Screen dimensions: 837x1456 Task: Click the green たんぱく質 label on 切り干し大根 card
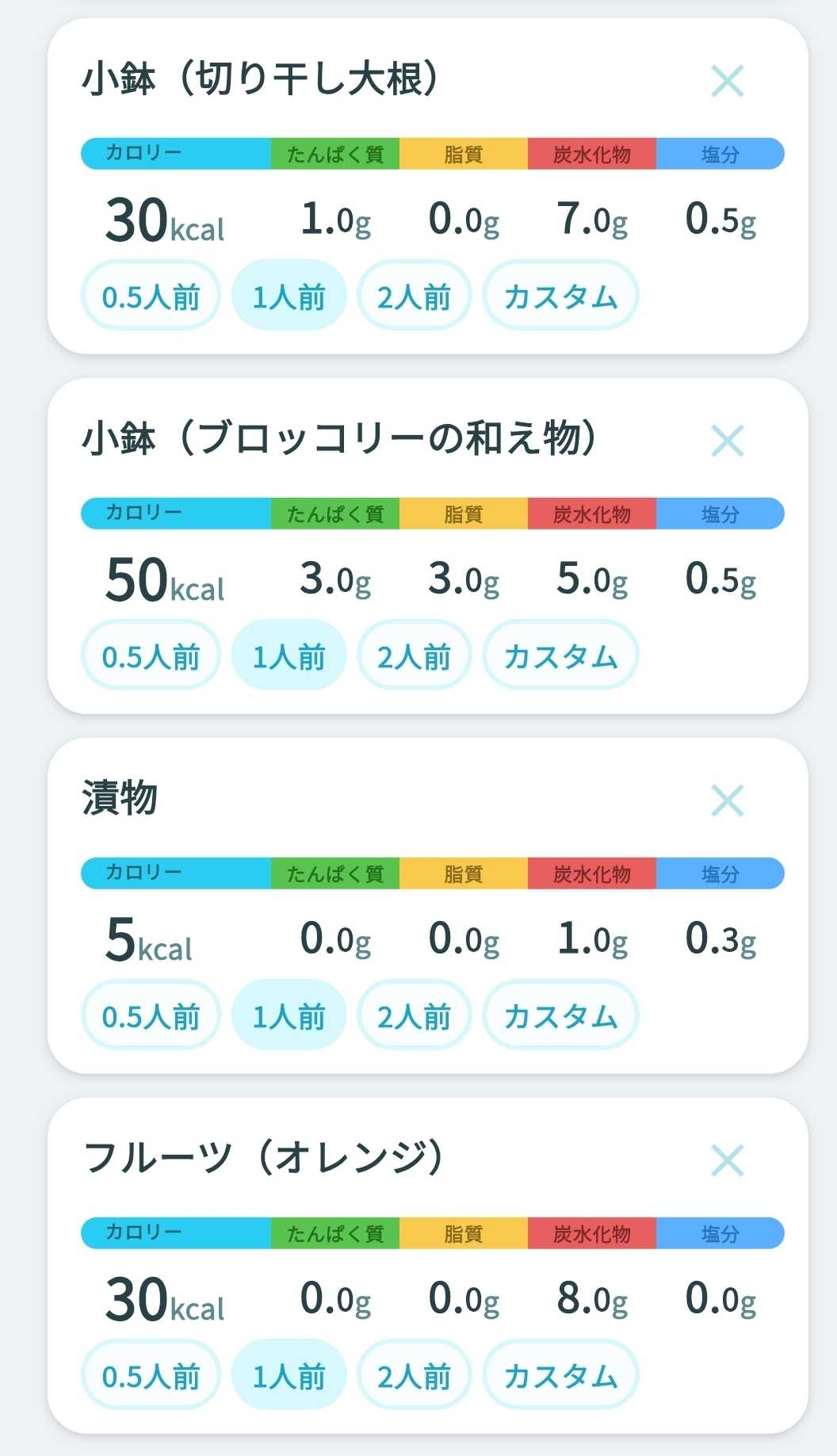click(x=335, y=153)
